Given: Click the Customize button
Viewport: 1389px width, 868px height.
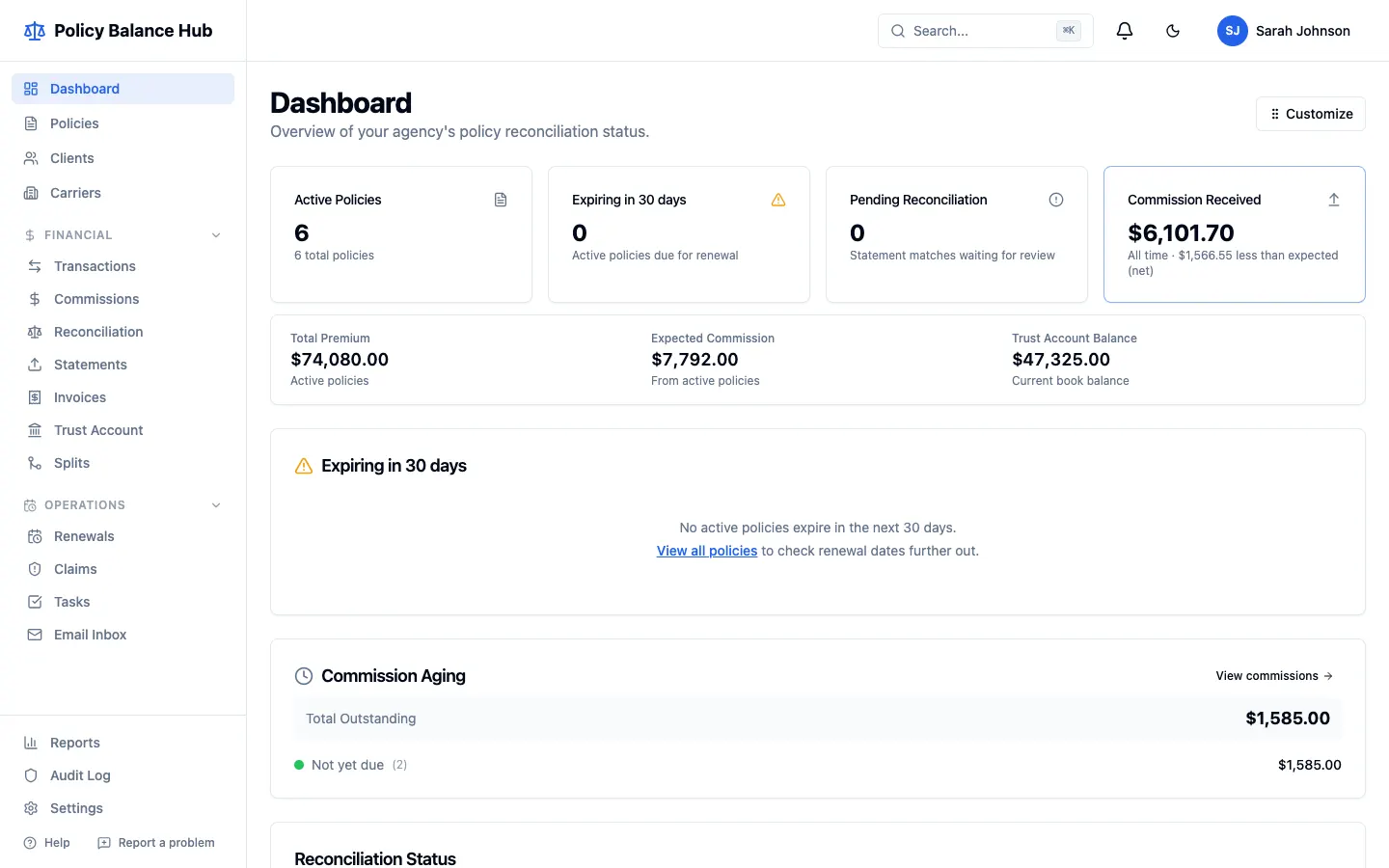Looking at the screenshot, I should pyautogui.click(x=1311, y=114).
